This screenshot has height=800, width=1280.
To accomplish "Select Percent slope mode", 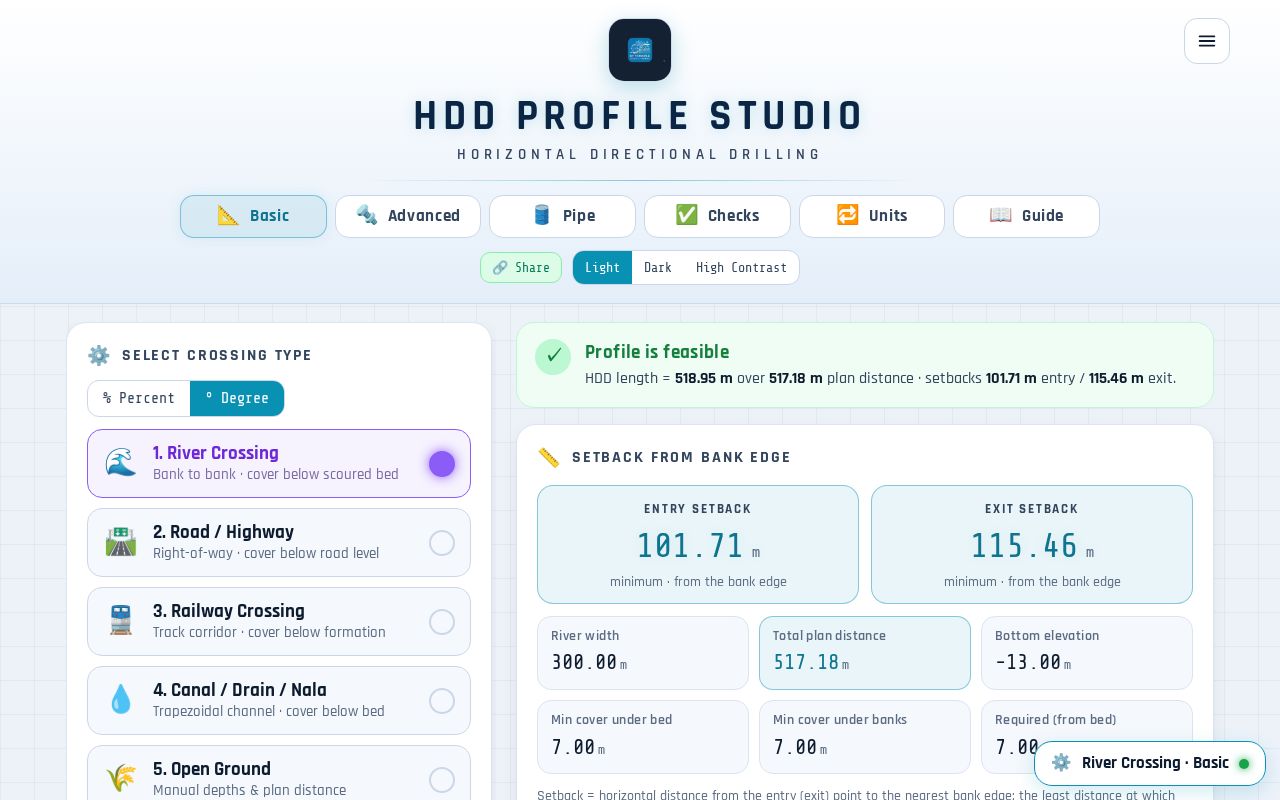I will coord(139,398).
